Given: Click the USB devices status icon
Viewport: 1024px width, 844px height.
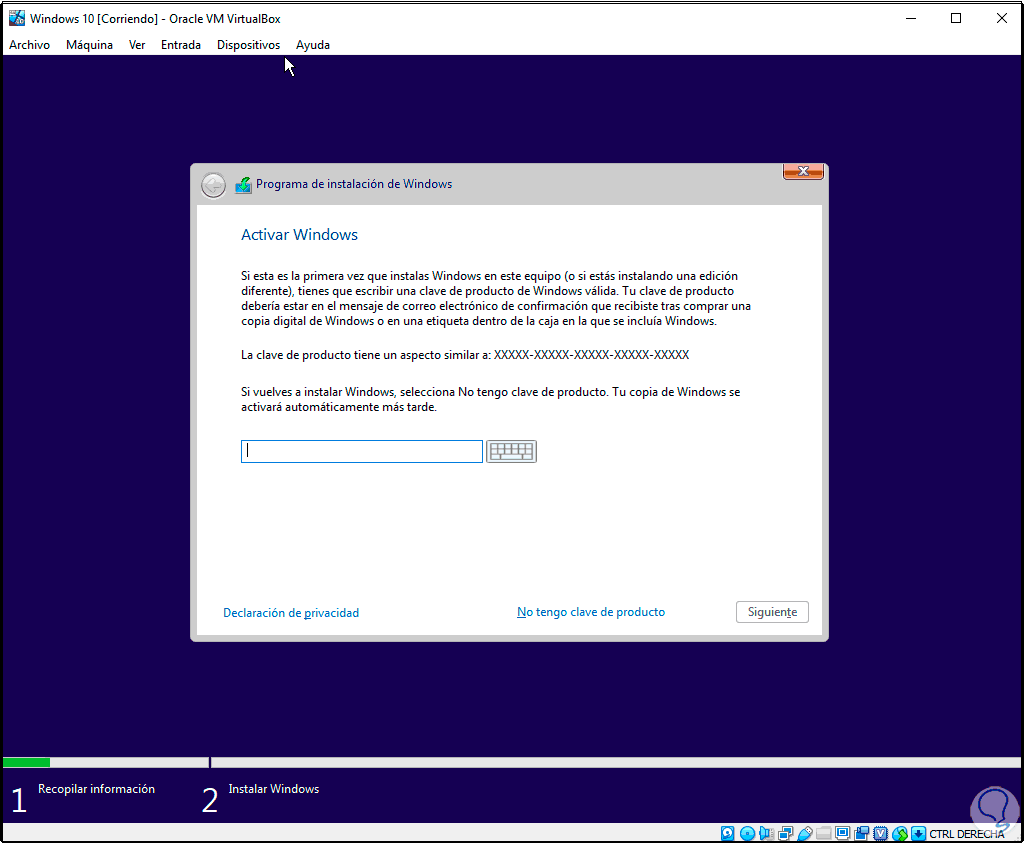Looking at the screenshot, I should [805, 834].
